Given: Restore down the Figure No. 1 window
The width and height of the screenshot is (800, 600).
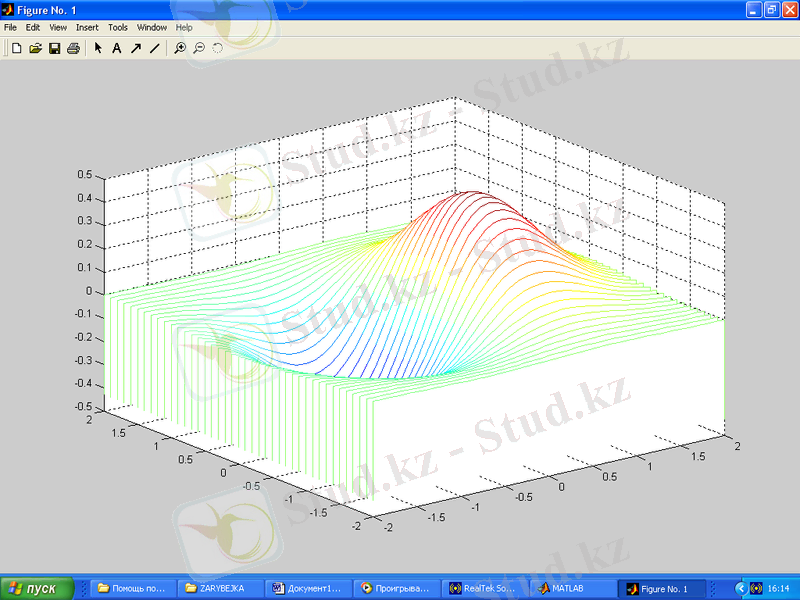Looking at the screenshot, I should coord(771,10).
